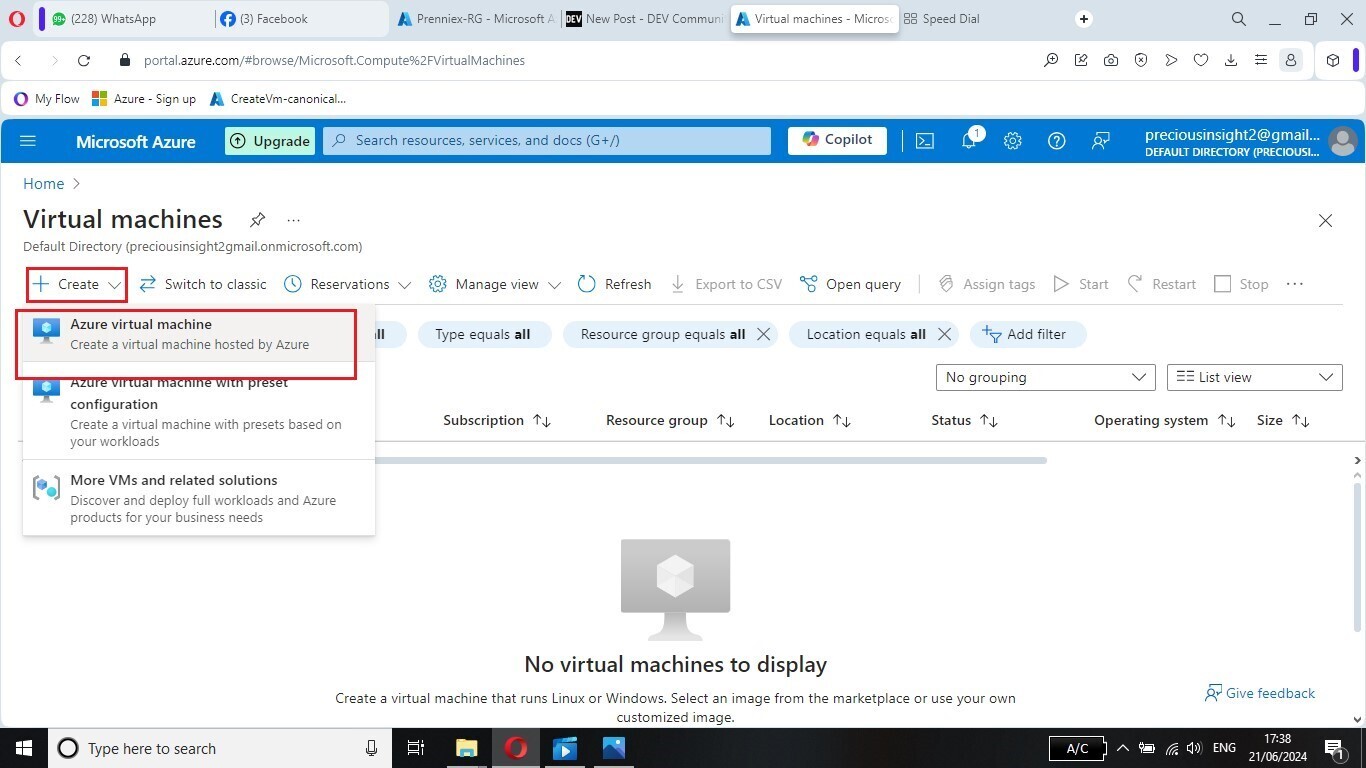
Task: Go back in the browser
Action: 18,60
